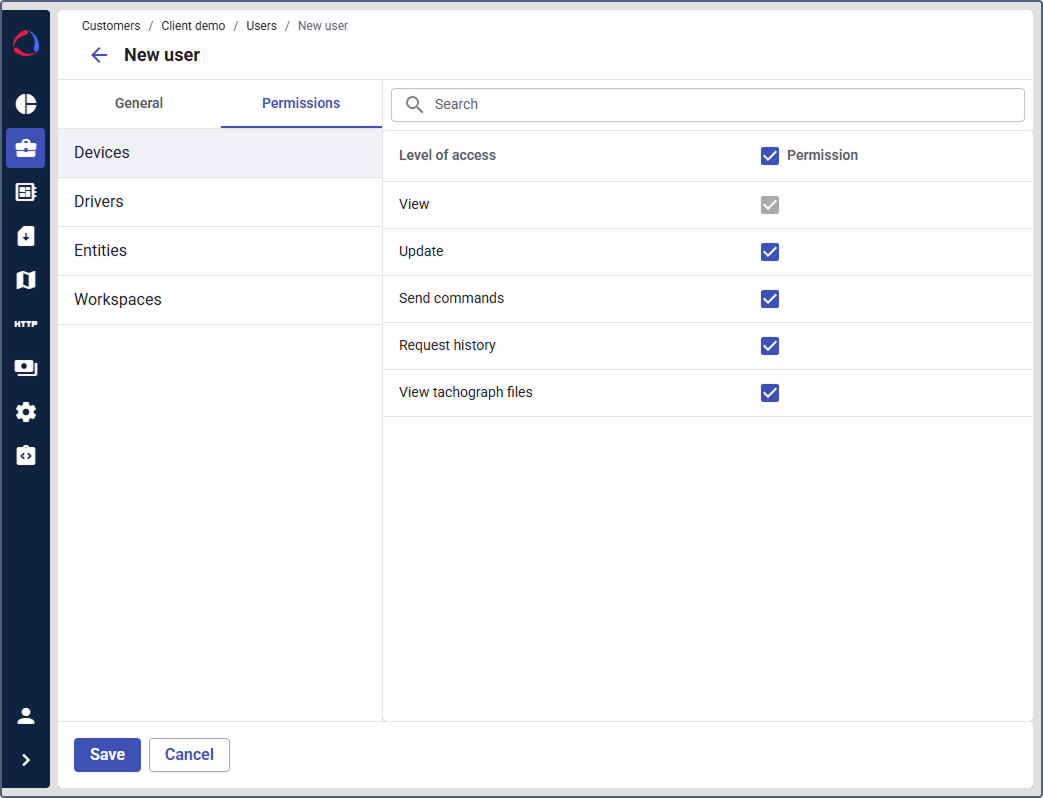Open the media card icon in the sidebar
Viewport: 1043px width, 798px height.
pos(25,367)
